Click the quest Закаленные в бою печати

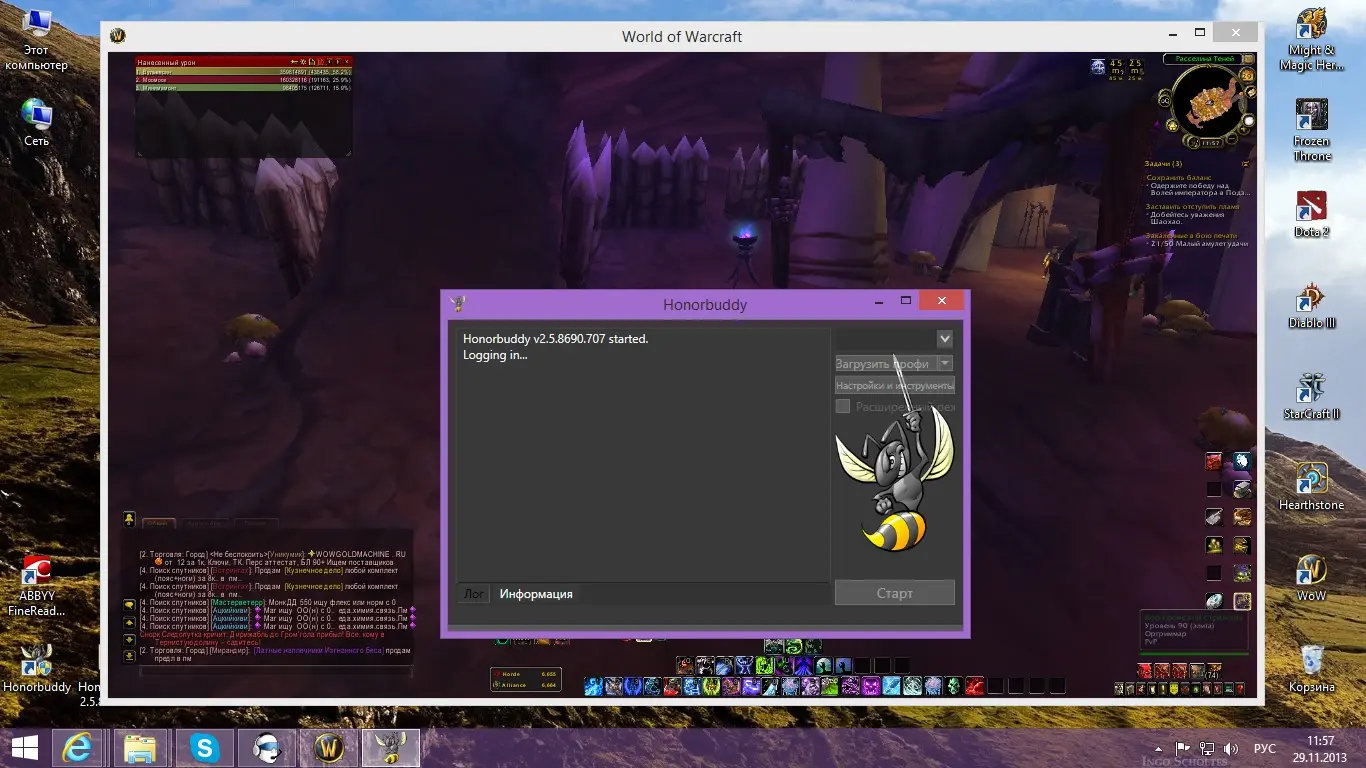click(x=1191, y=236)
